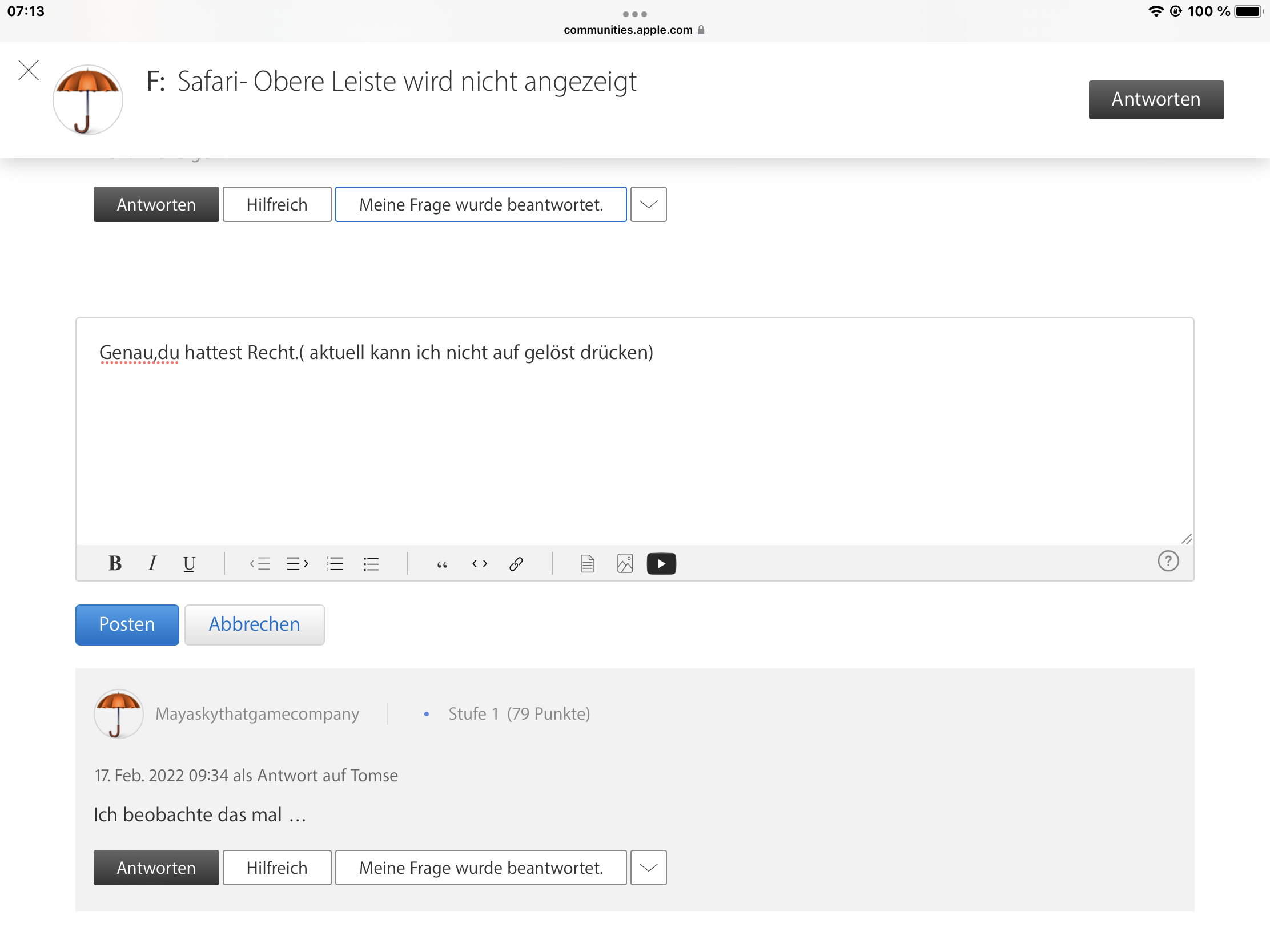
Task: Embed a video in reply
Action: pyautogui.click(x=661, y=563)
